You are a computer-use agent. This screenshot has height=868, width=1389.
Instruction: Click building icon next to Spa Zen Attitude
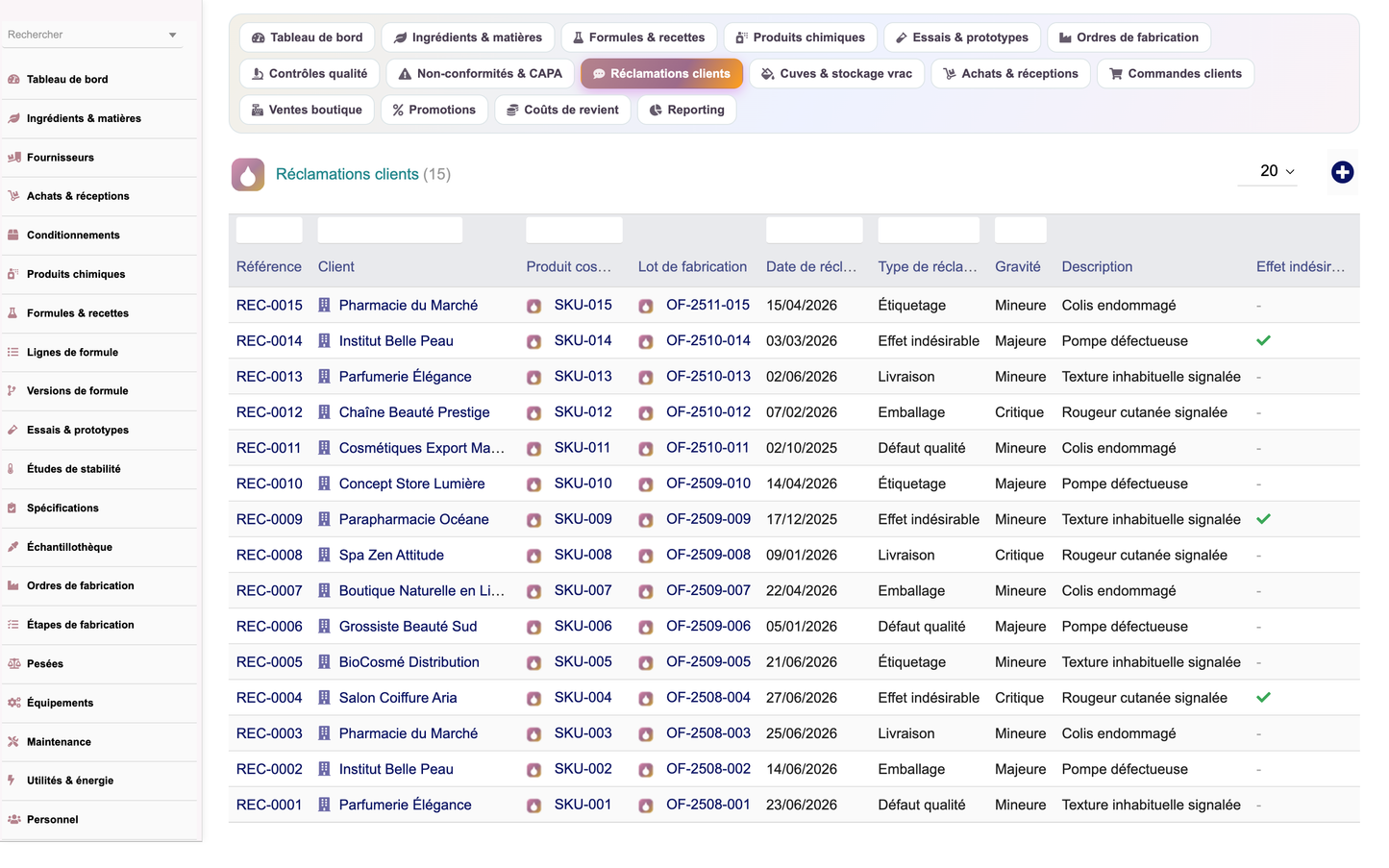pos(325,556)
